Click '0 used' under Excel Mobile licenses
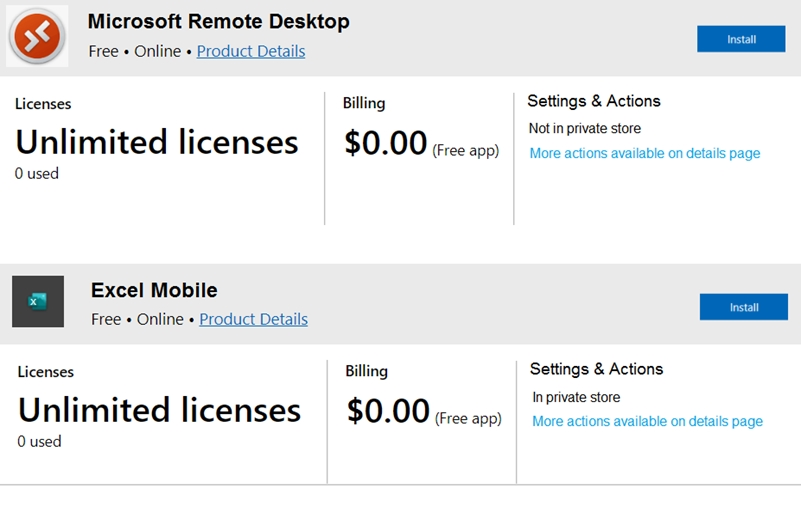This screenshot has height=524, width=801. pyautogui.click(x=39, y=442)
